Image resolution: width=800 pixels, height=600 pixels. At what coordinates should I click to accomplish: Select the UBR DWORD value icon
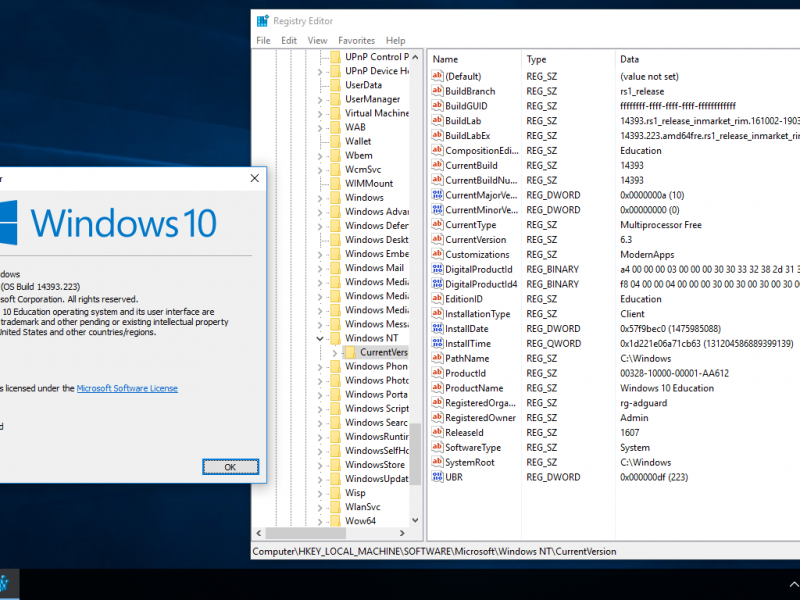[x=437, y=477]
